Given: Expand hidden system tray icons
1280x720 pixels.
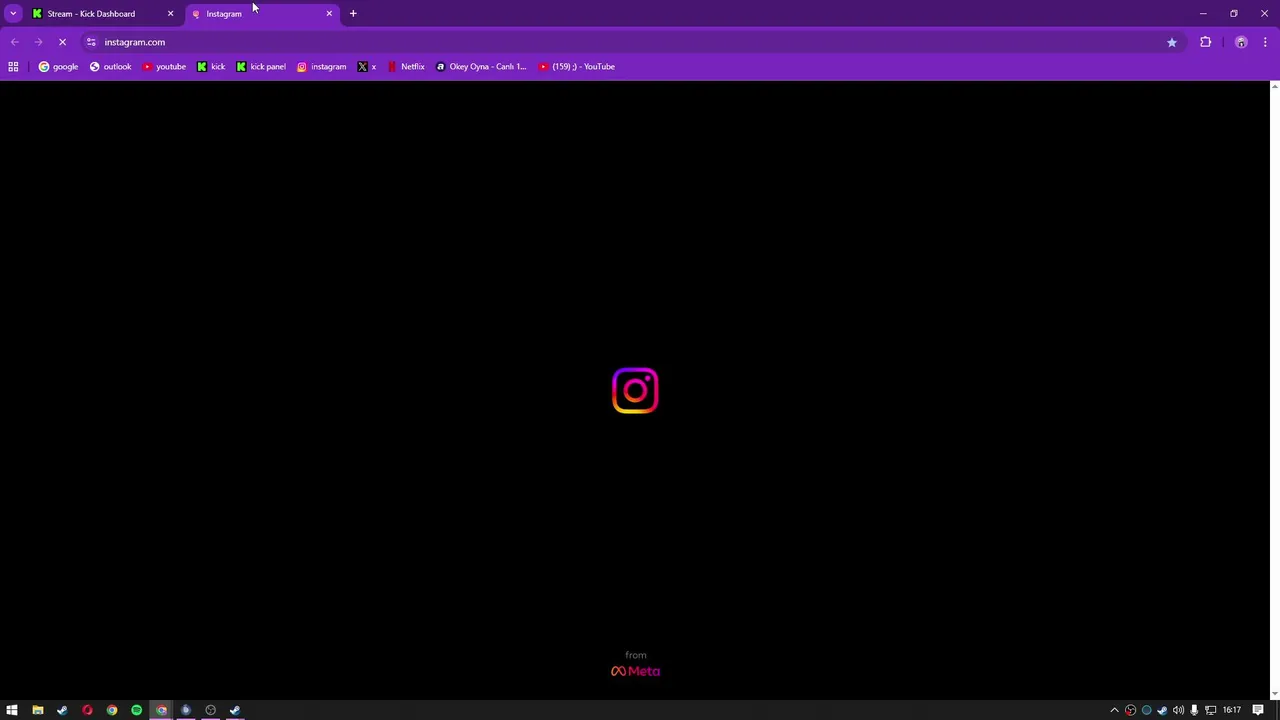Looking at the screenshot, I should (x=1114, y=710).
